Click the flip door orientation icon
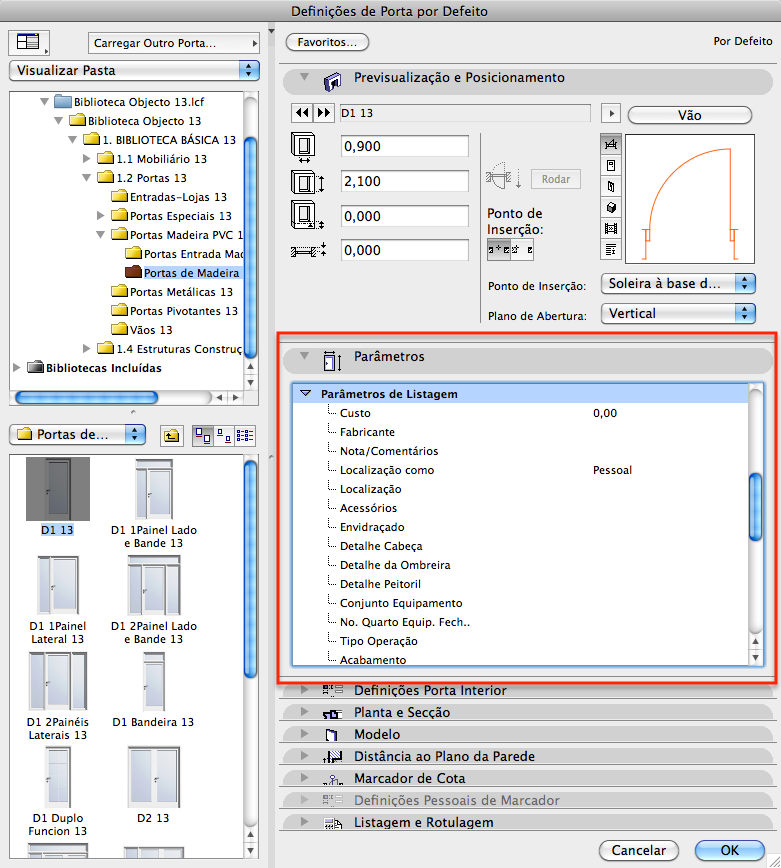781x868 pixels. click(503, 176)
